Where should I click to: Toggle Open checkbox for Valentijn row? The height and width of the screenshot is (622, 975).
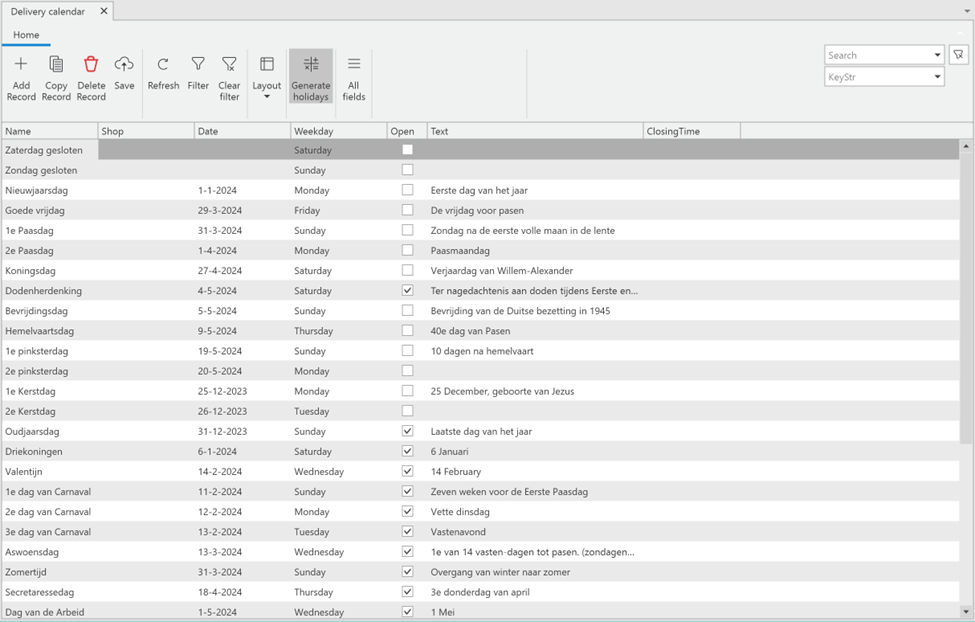pyautogui.click(x=407, y=471)
